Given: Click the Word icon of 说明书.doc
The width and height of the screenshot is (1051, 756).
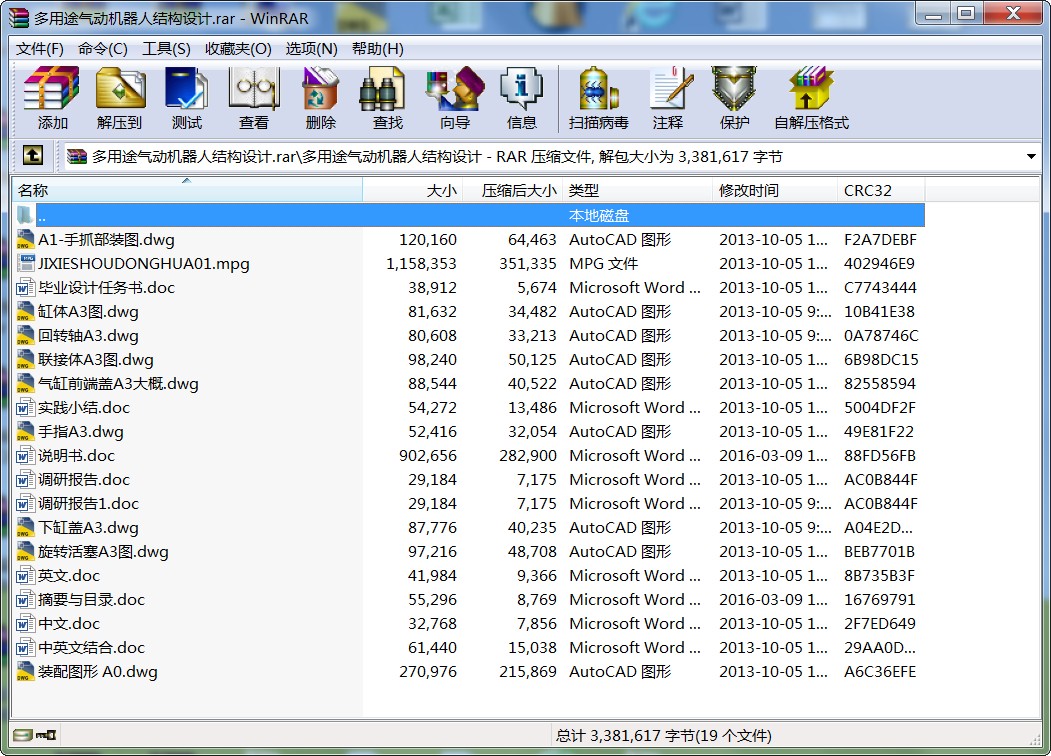Looking at the screenshot, I should 25,456.
